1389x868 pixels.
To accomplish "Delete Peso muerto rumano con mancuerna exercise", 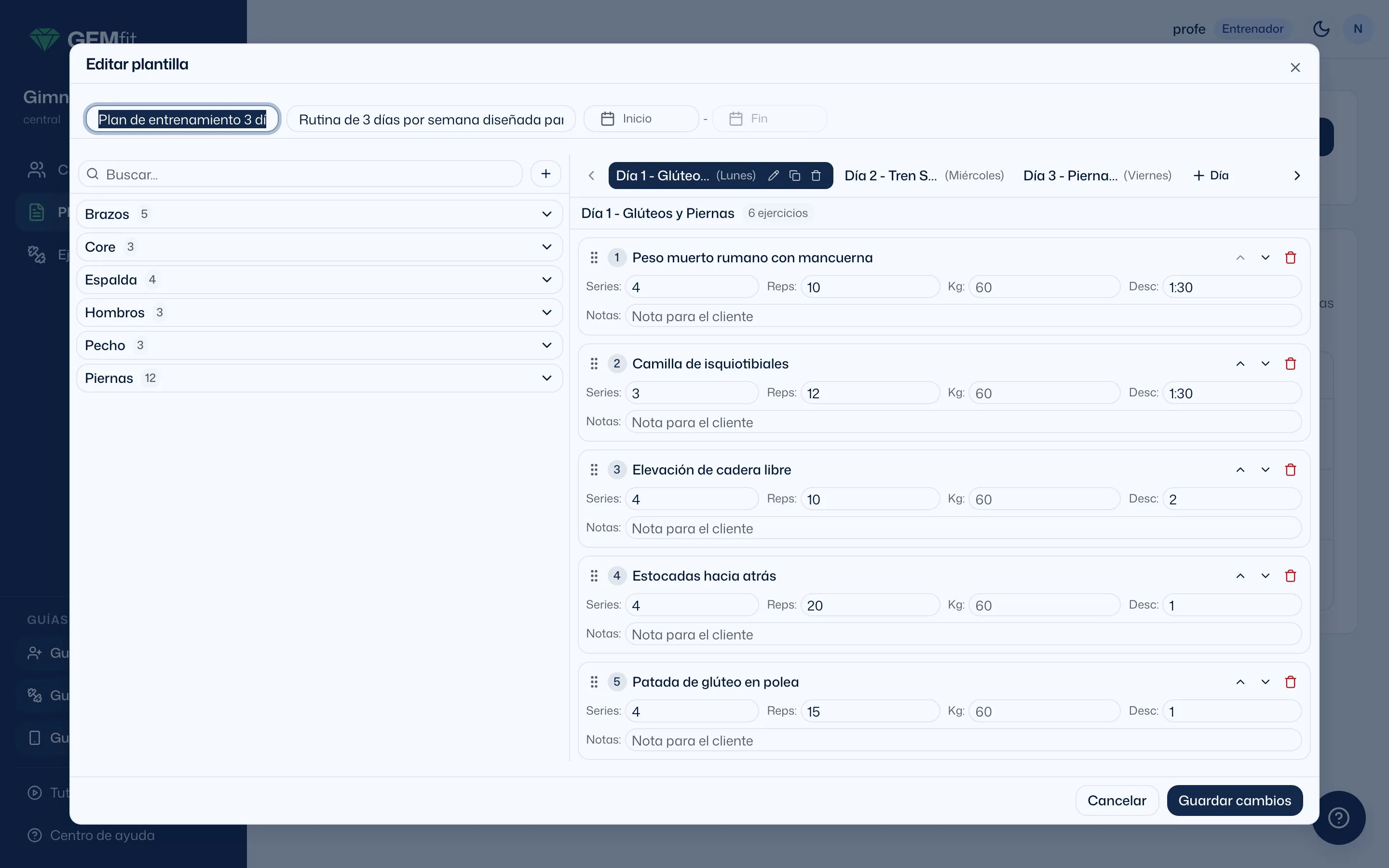I will tap(1290, 258).
